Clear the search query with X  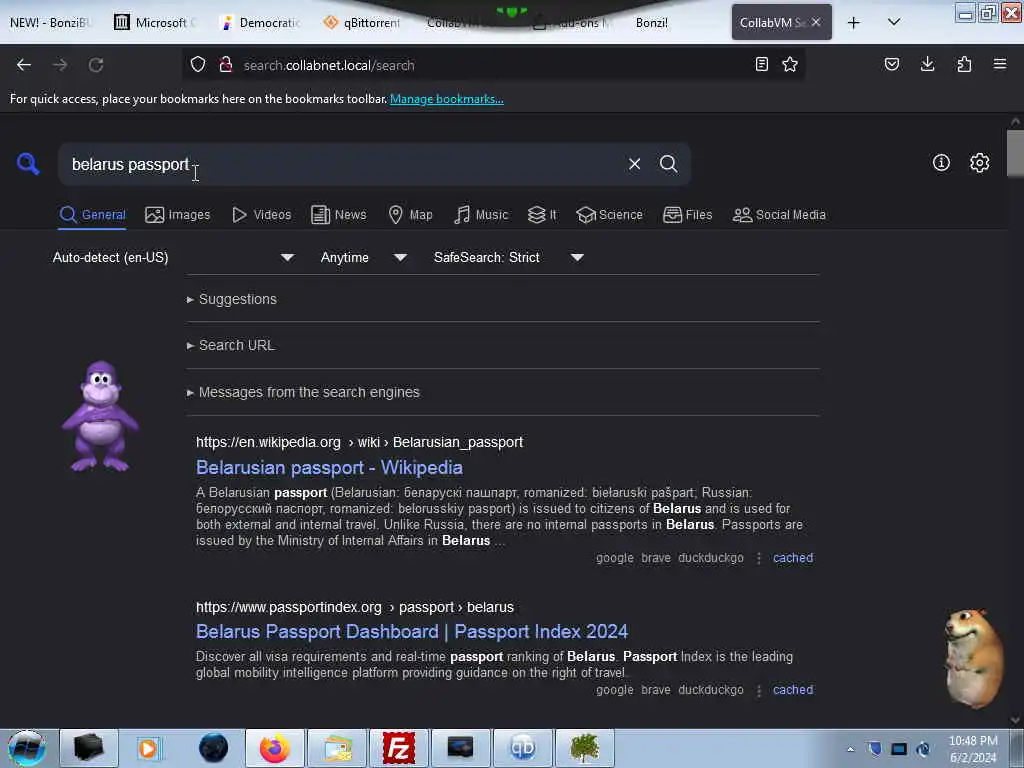pyautogui.click(x=634, y=164)
